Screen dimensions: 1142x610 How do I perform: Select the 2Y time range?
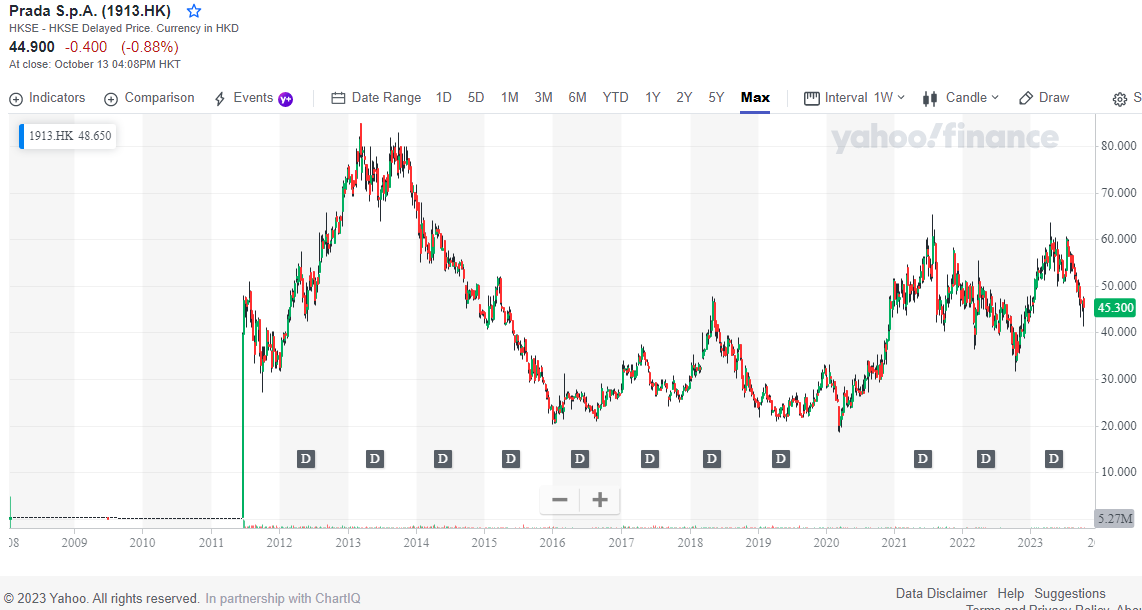[x=684, y=98]
